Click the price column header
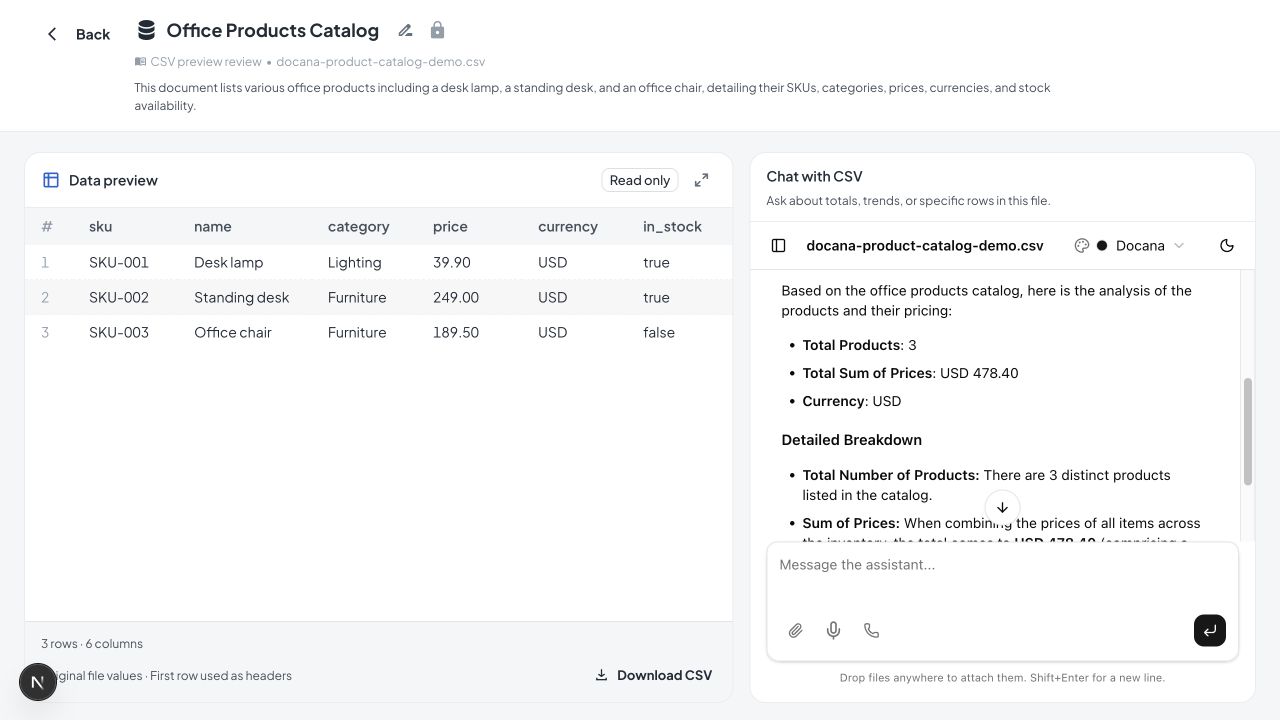Viewport: 1280px width, 720px height. 450,226
